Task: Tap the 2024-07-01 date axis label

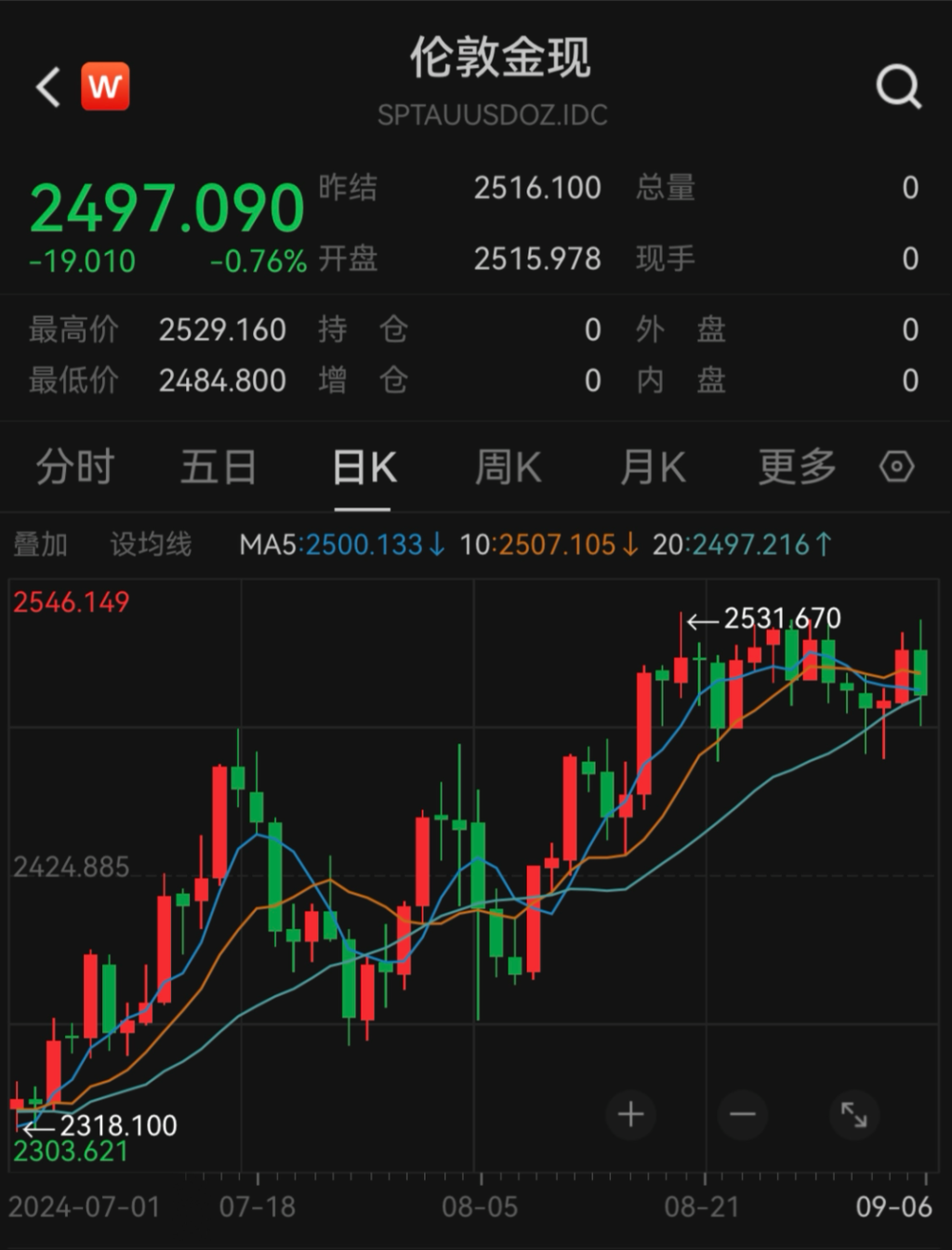Action: (x=85, y=1207)
